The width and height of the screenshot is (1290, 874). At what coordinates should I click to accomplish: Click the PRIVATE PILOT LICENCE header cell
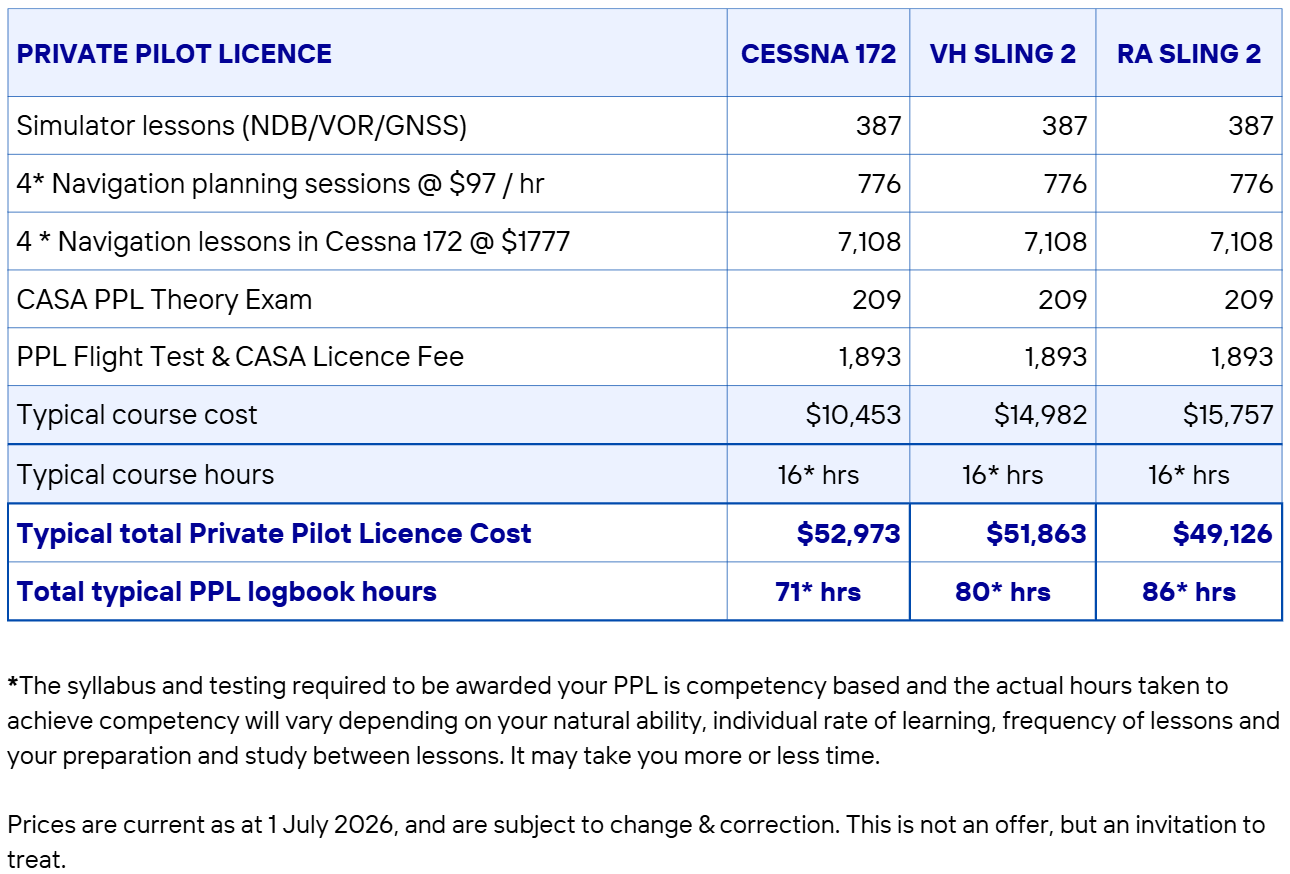367,53
